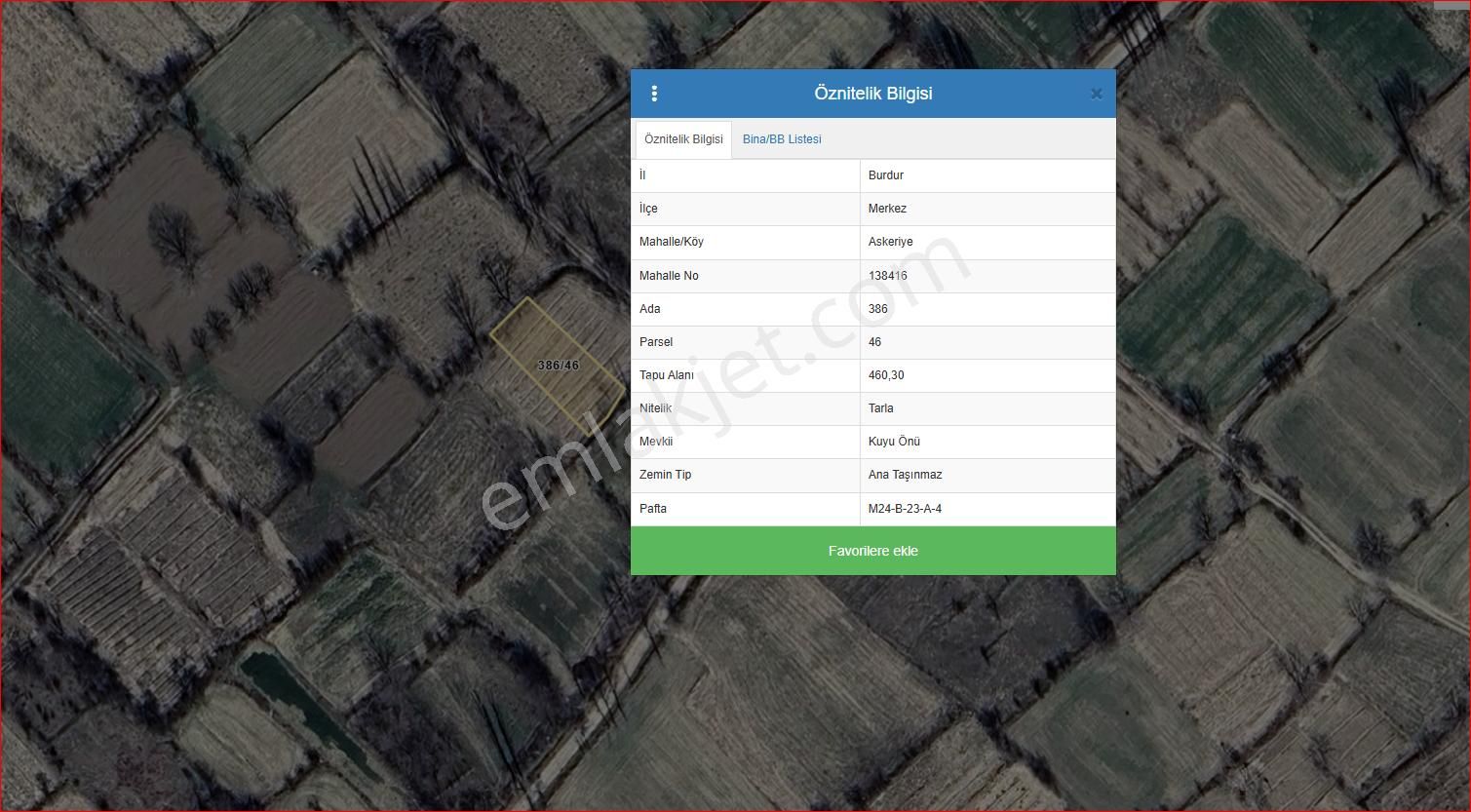Viewport: 1471px width, 812px height.
Task: Click the Burdur value in İl row
Action: tap(886, 175)
